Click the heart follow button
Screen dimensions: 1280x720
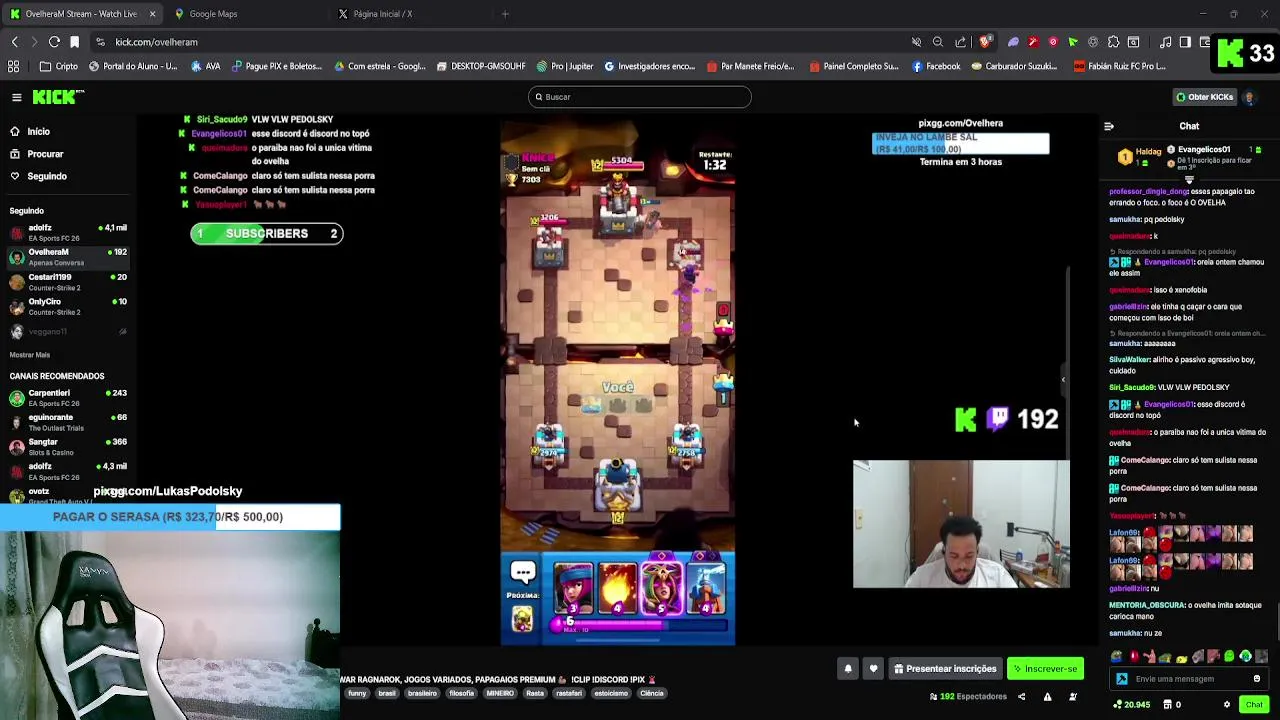pos(873,669)
